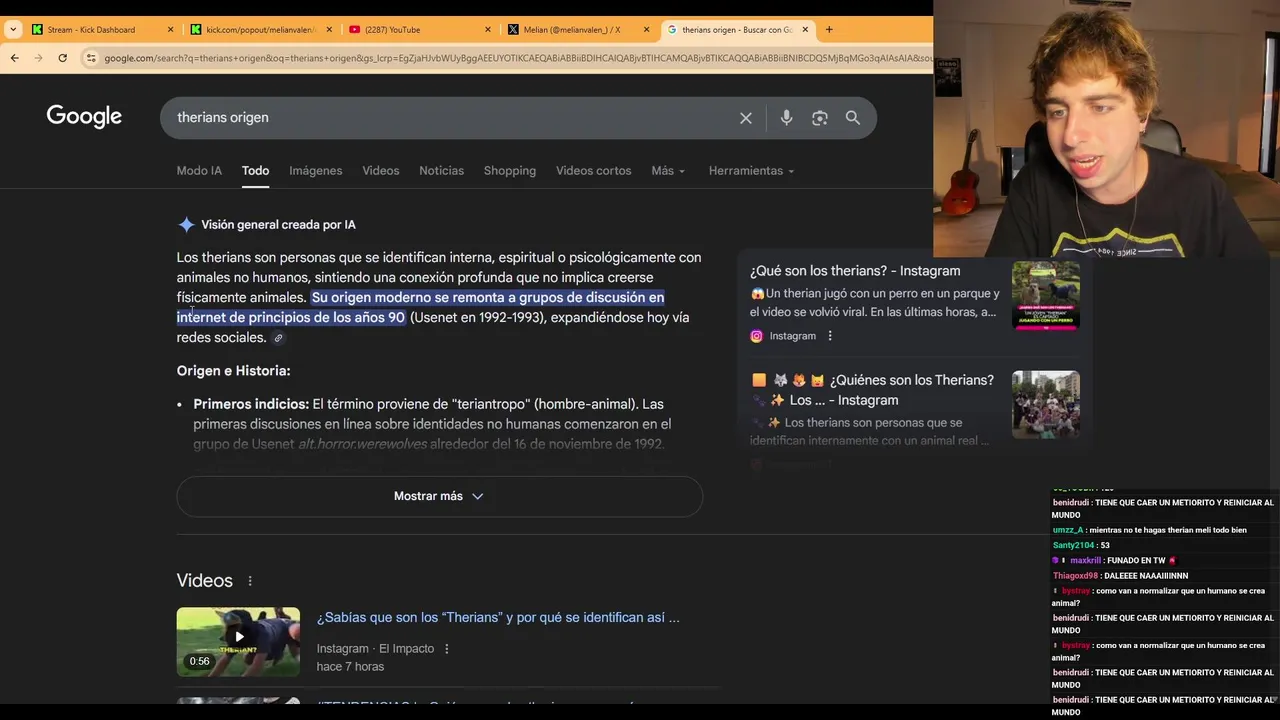Open '¿Qué son los therians? - Instagram' card

click(855, 271)
